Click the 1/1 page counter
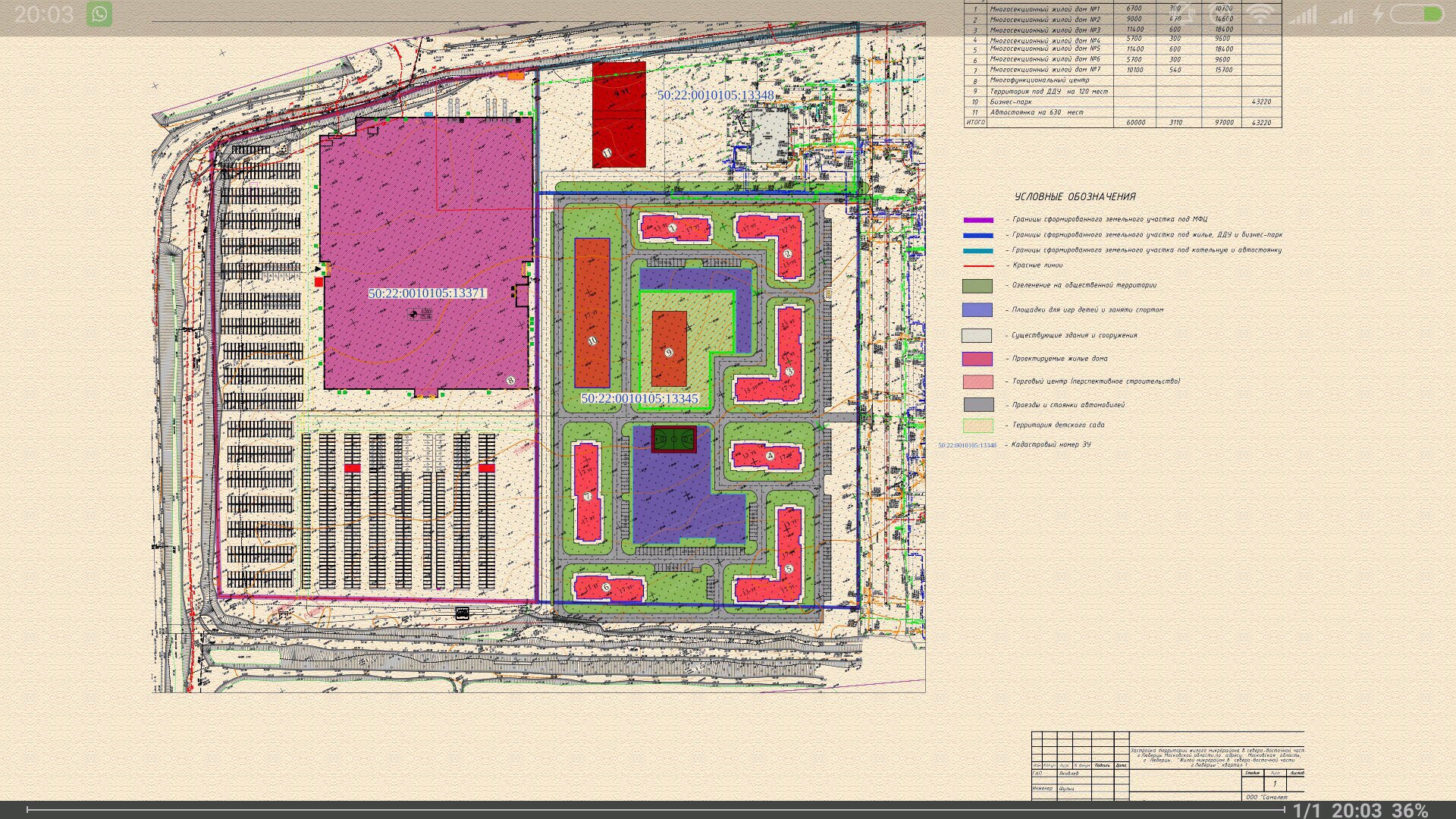 (1307, 811)
